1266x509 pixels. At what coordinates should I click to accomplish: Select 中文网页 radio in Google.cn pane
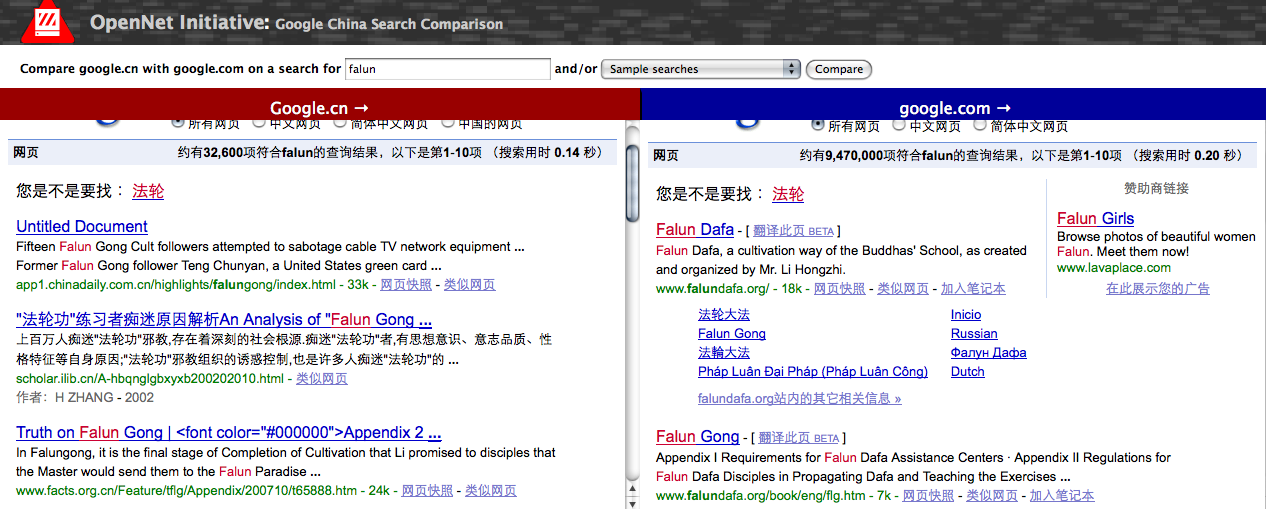tap(259, 123)
